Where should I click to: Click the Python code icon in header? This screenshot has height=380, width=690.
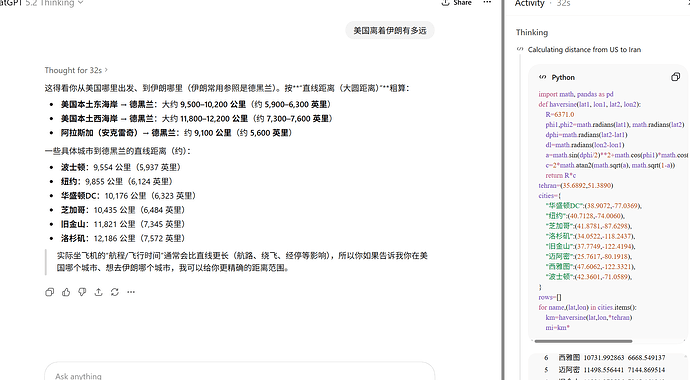[543, 77]
